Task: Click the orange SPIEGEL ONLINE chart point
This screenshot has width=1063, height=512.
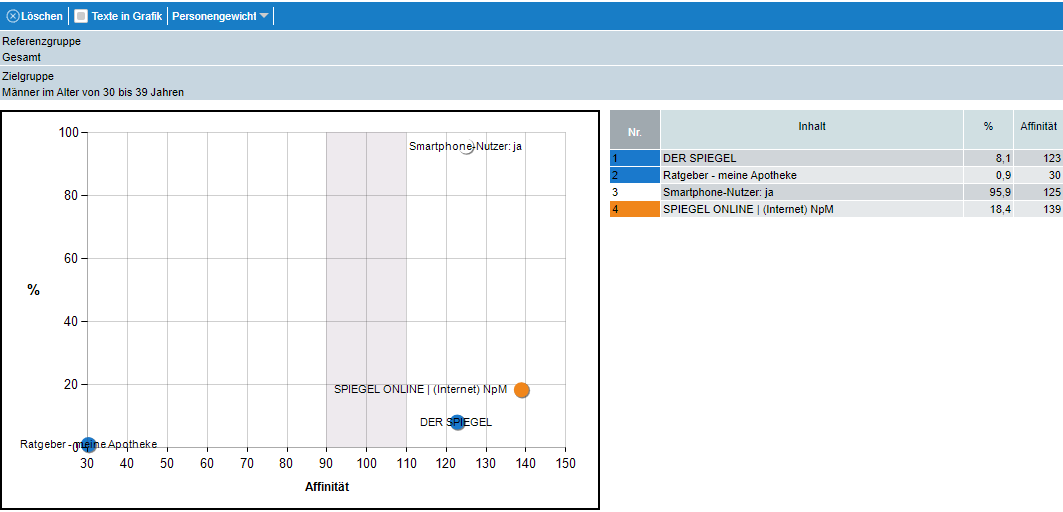Action: pos(521,390)
